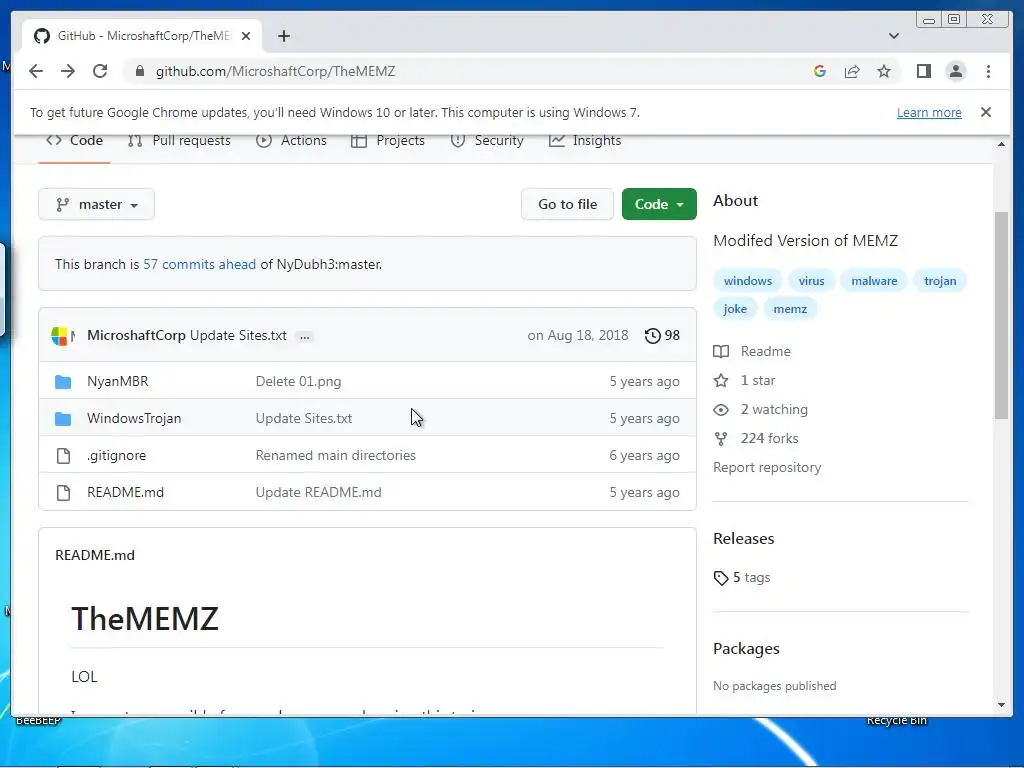Reload the GitHub page
The image size is (1024, 768).
coord(100,71)
